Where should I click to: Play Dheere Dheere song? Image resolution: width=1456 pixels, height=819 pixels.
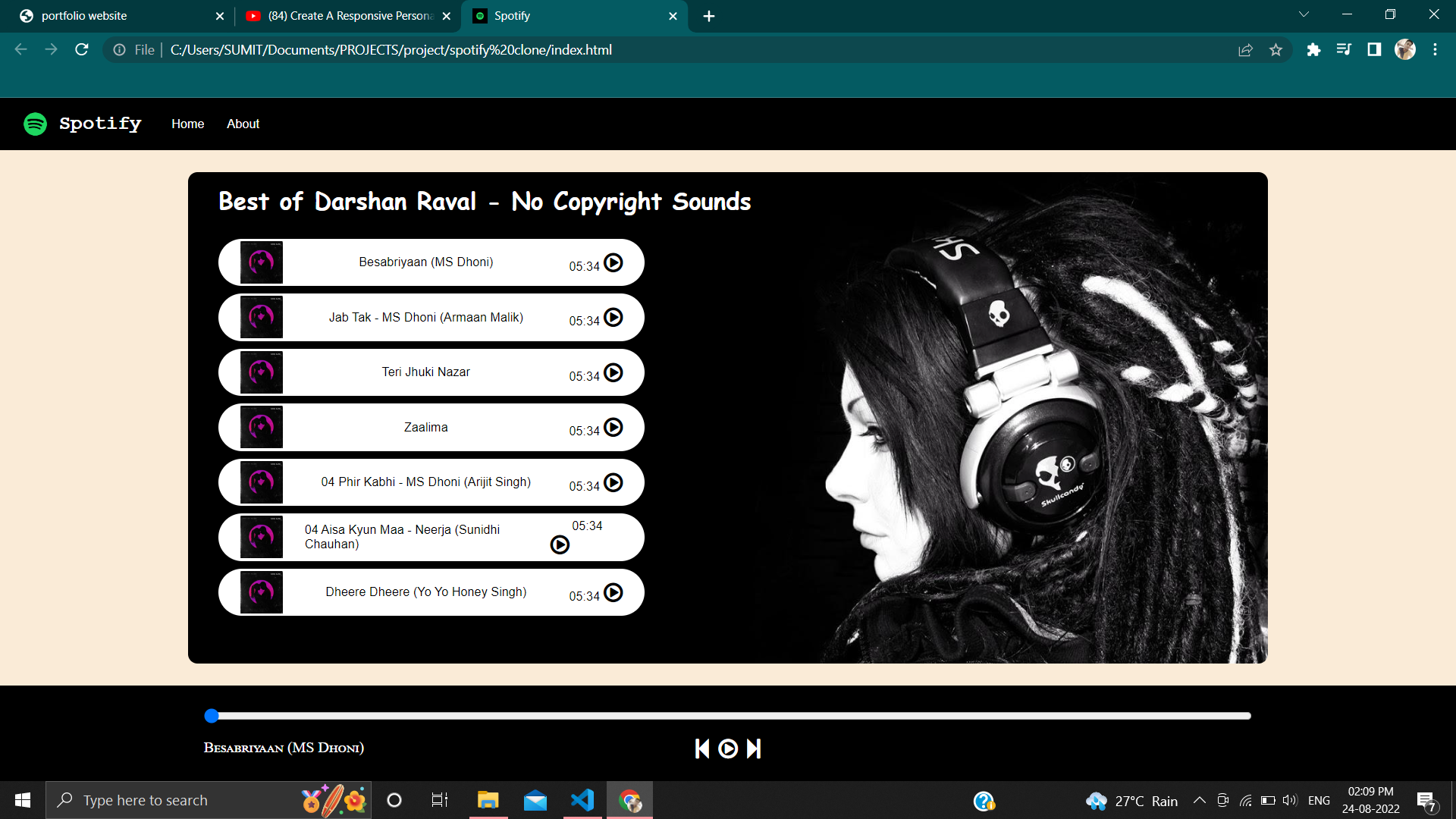pyautogui.click(x=613, y=592)
